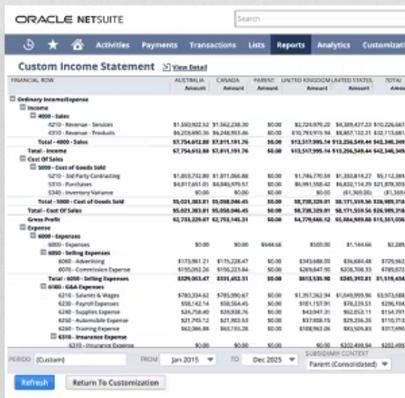
Task: Collapse the G&A Expenses group
Action: click(x=43, y=286)
